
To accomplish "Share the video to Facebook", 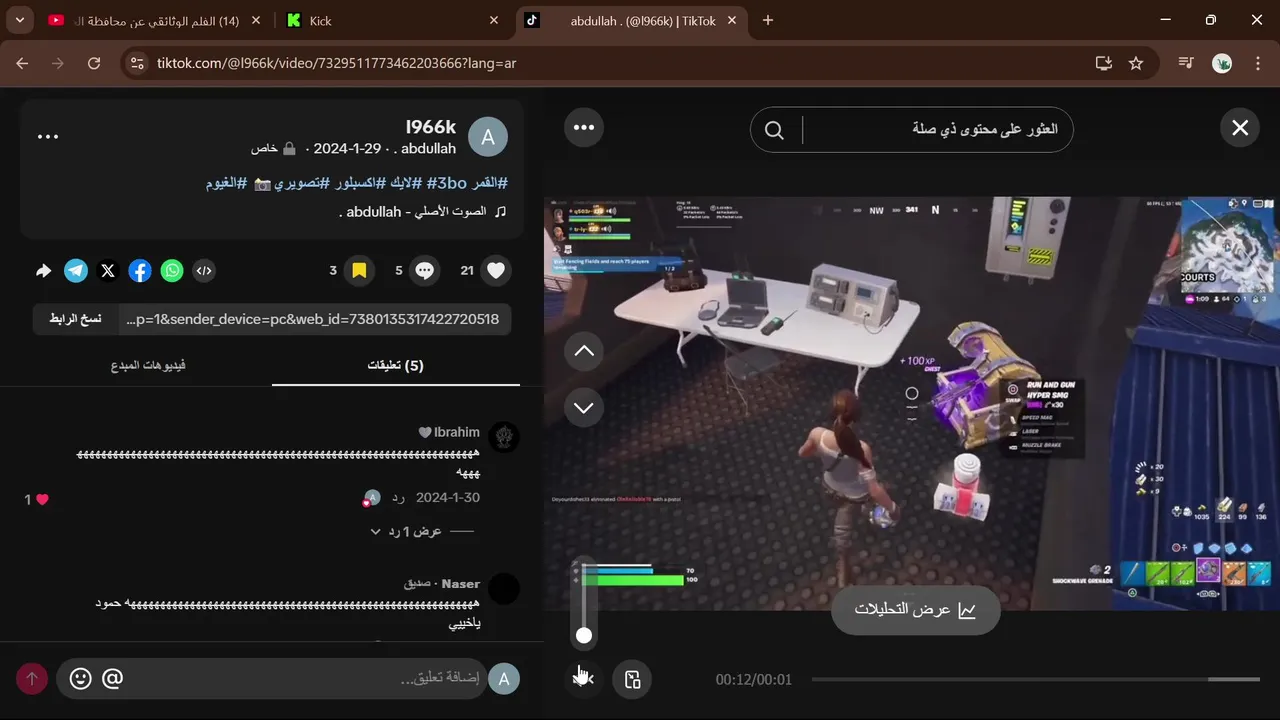I will click(x=140, y=270).
